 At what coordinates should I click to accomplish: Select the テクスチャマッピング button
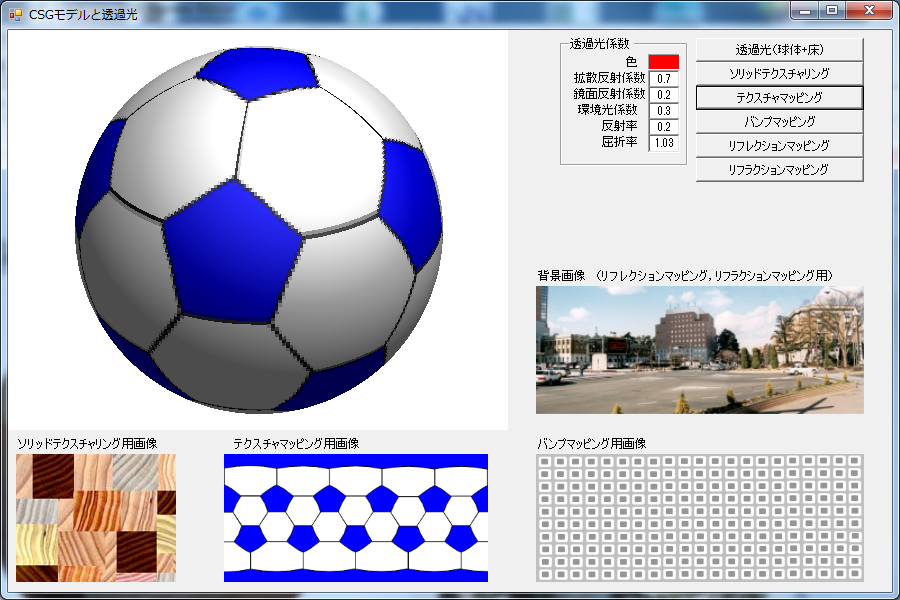(779, 98)
